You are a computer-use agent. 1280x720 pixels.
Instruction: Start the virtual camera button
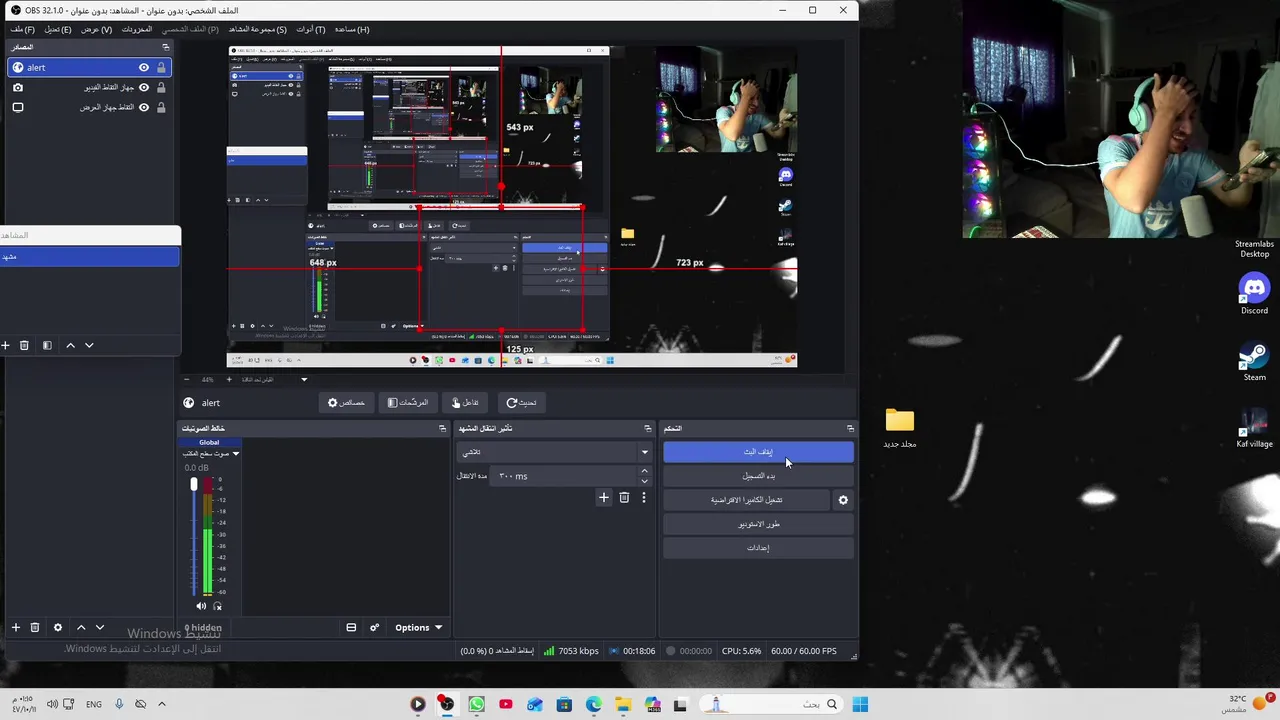click(x=746, y=500)
